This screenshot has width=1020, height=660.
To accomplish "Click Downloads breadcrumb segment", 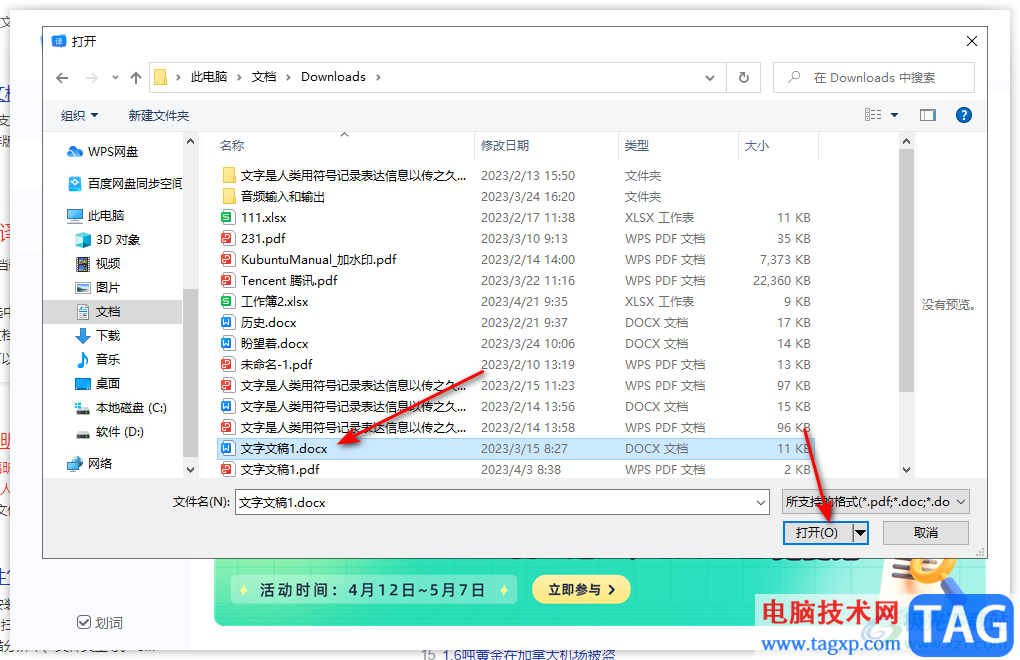I will [333, 77].
